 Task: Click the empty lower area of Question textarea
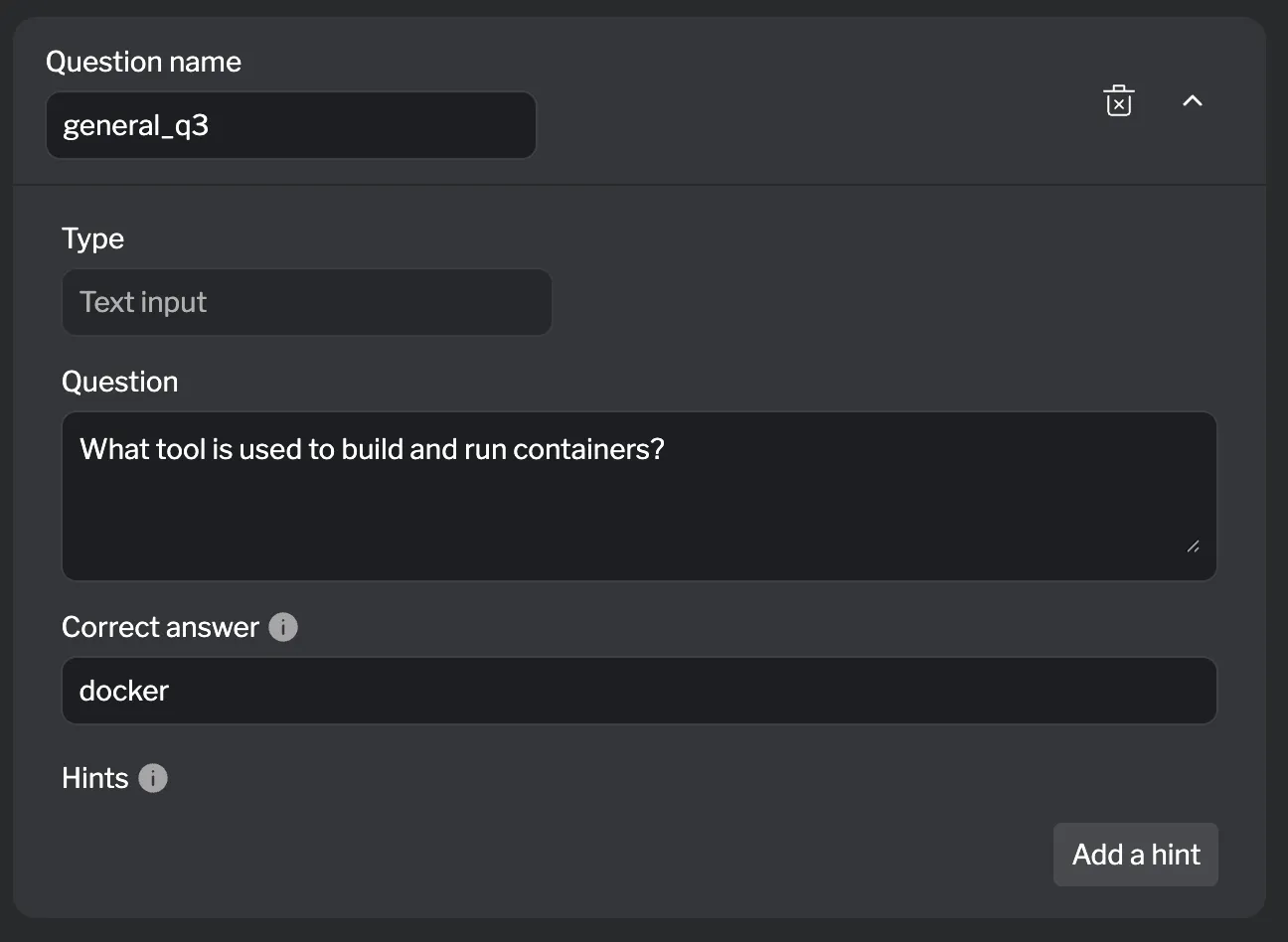[638, 527]
